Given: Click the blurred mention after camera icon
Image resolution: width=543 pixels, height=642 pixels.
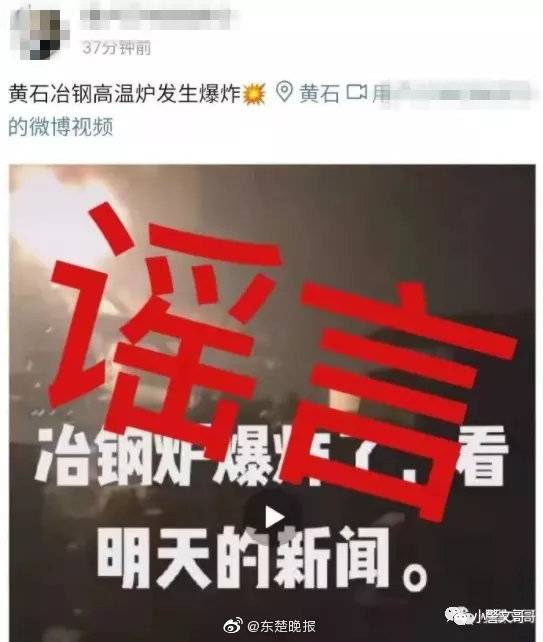Looking at the screenshot, I should pos(450,93).
